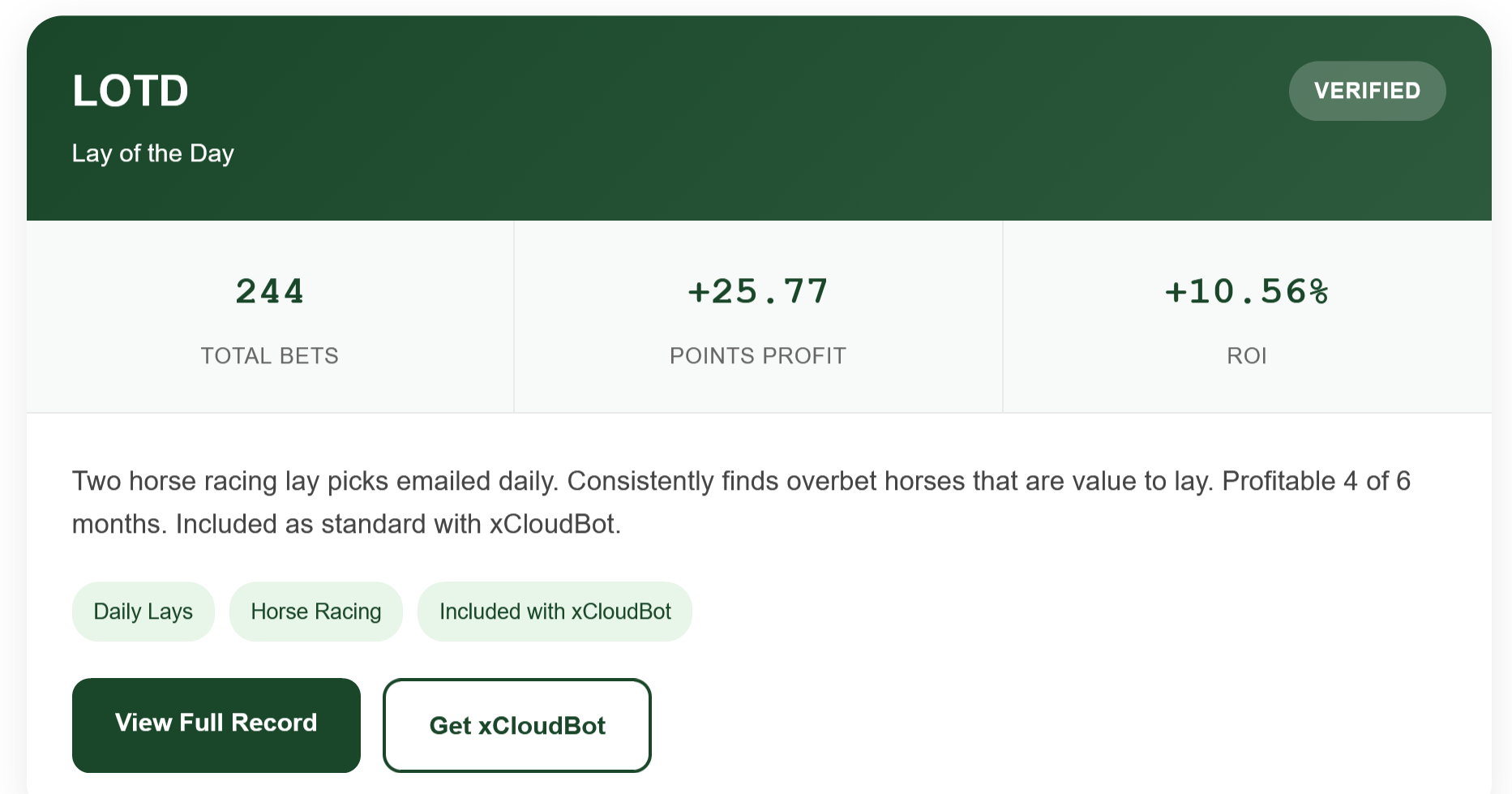Viewport: 1512px width, 794px height.
Task: Click the LOTD title heading
Action: point(131,91)
